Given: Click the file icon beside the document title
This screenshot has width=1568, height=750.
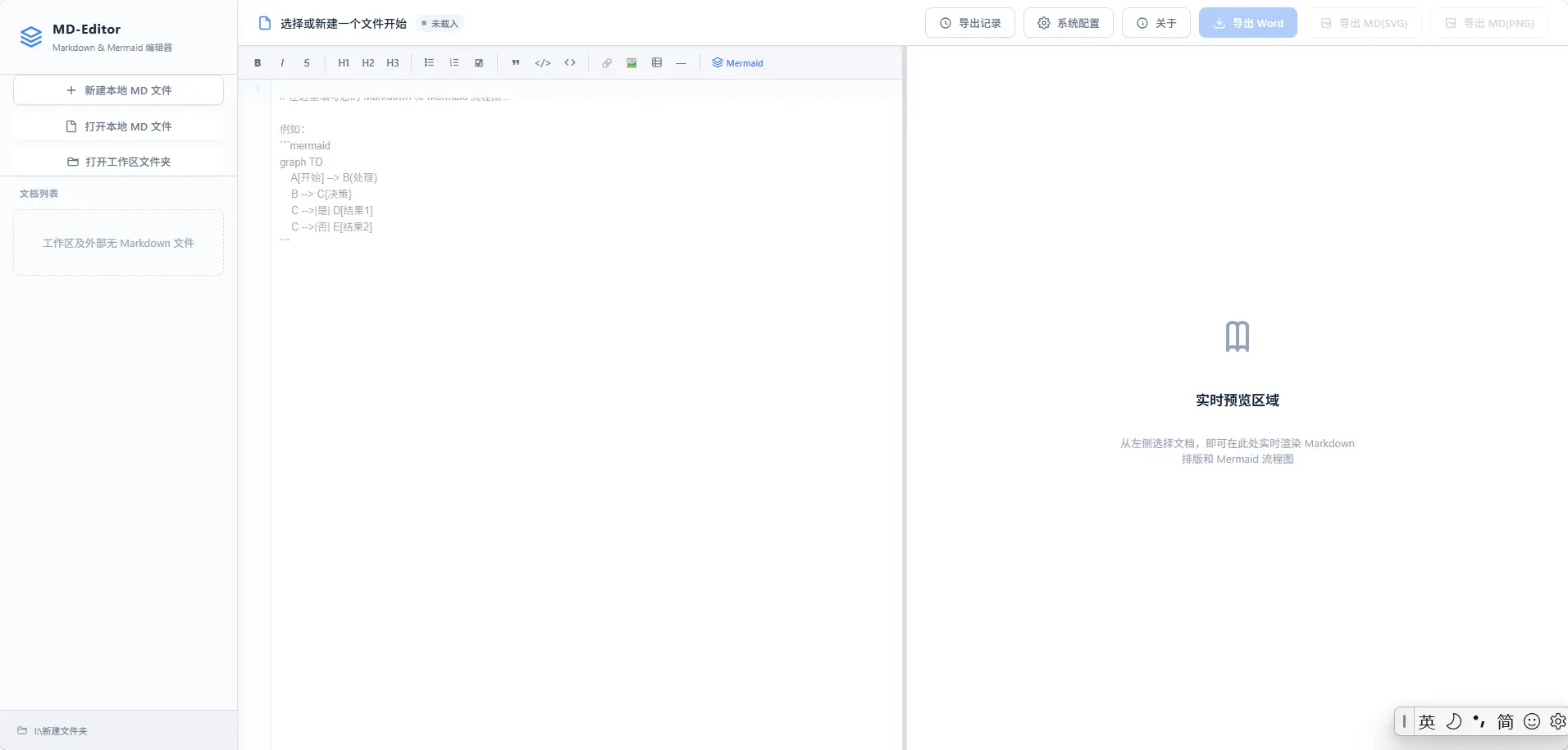Looking at the screenshot, I should point(264,23).
